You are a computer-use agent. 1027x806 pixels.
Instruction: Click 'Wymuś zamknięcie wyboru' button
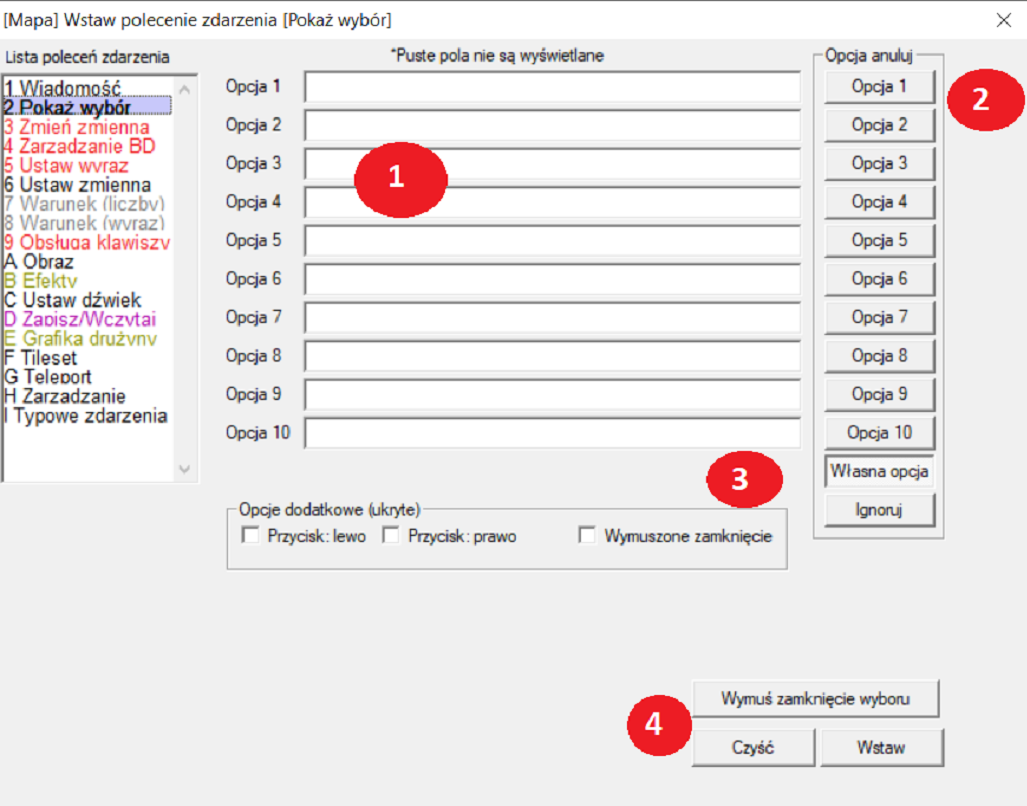coord(815,698)
